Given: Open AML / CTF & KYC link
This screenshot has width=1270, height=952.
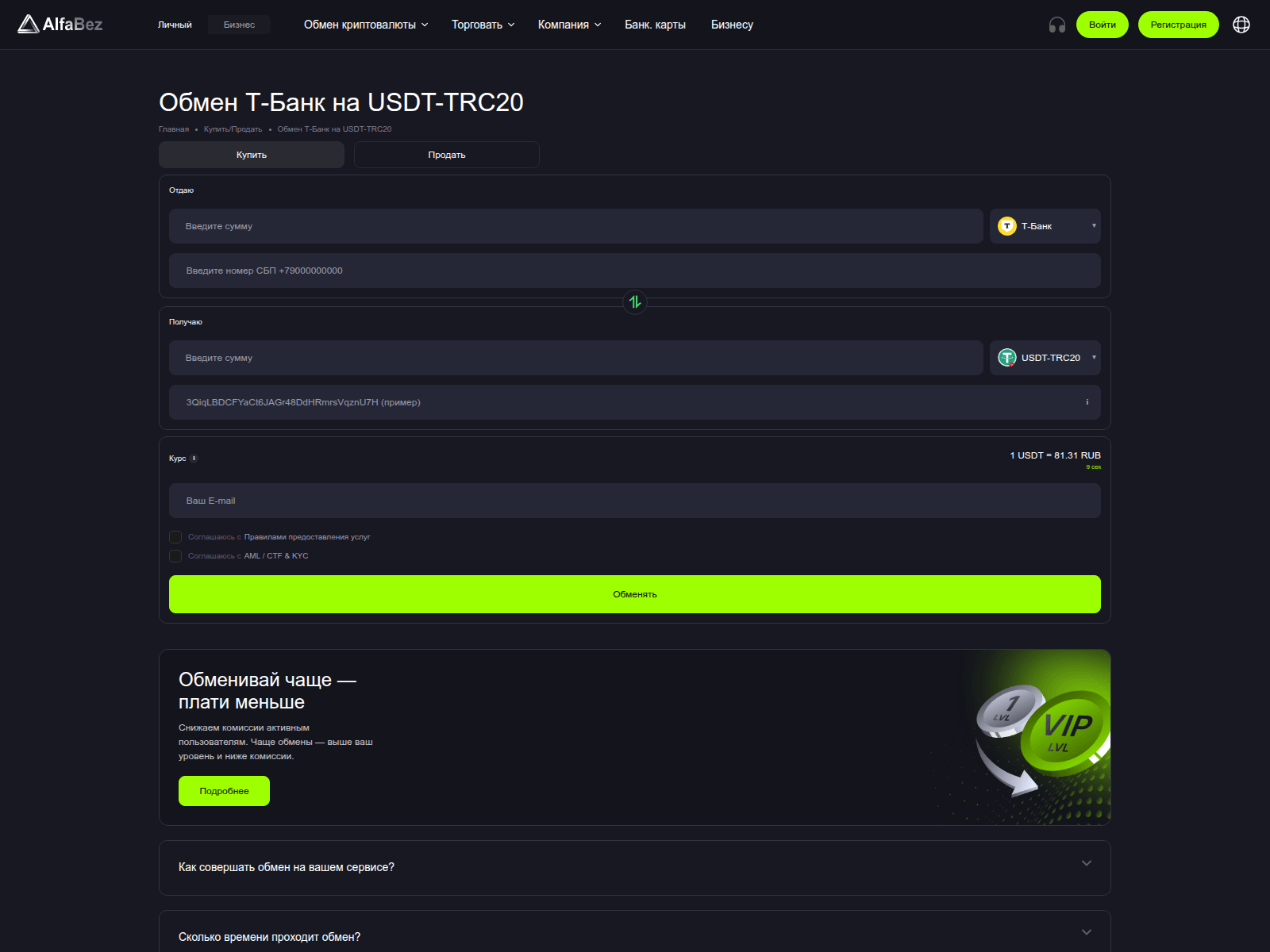Looking at the screenshot, I should (276, 556).
